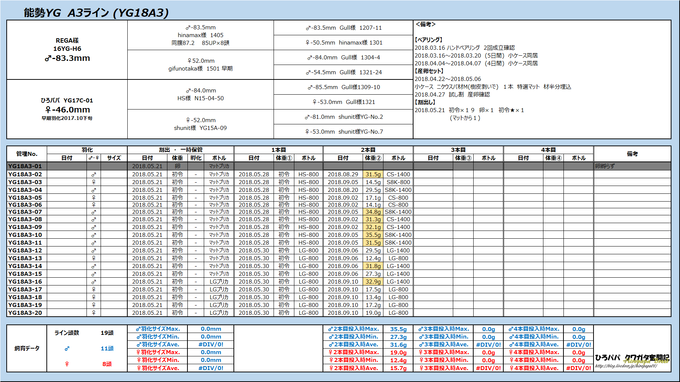Select the shunit様YG-No.2 cell

[x=343, y=117]
